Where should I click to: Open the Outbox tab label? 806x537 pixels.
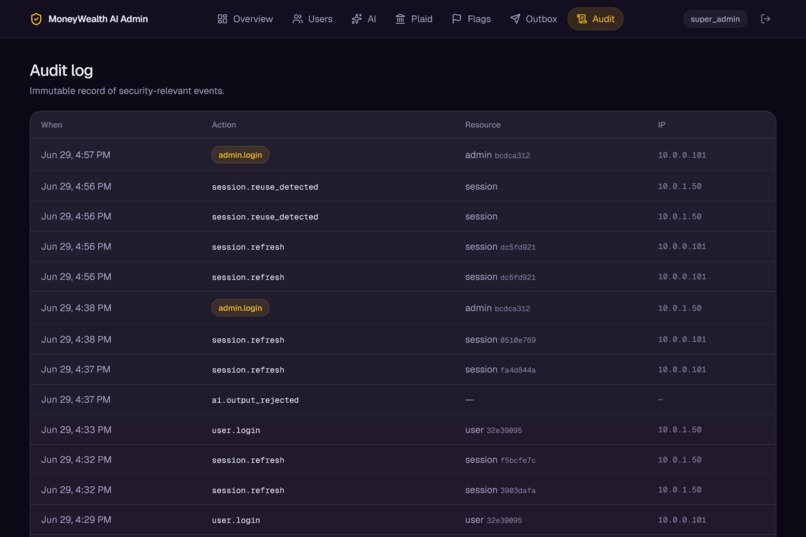541,19
